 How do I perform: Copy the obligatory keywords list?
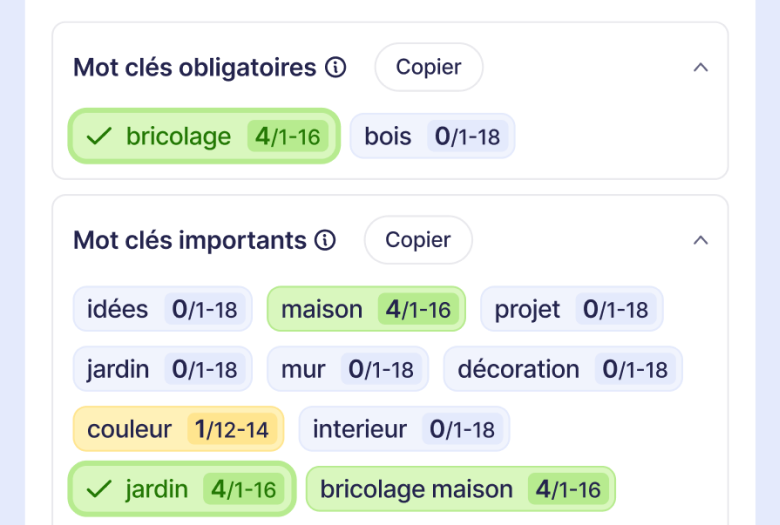pyautogui.click(x=429, y=67)
